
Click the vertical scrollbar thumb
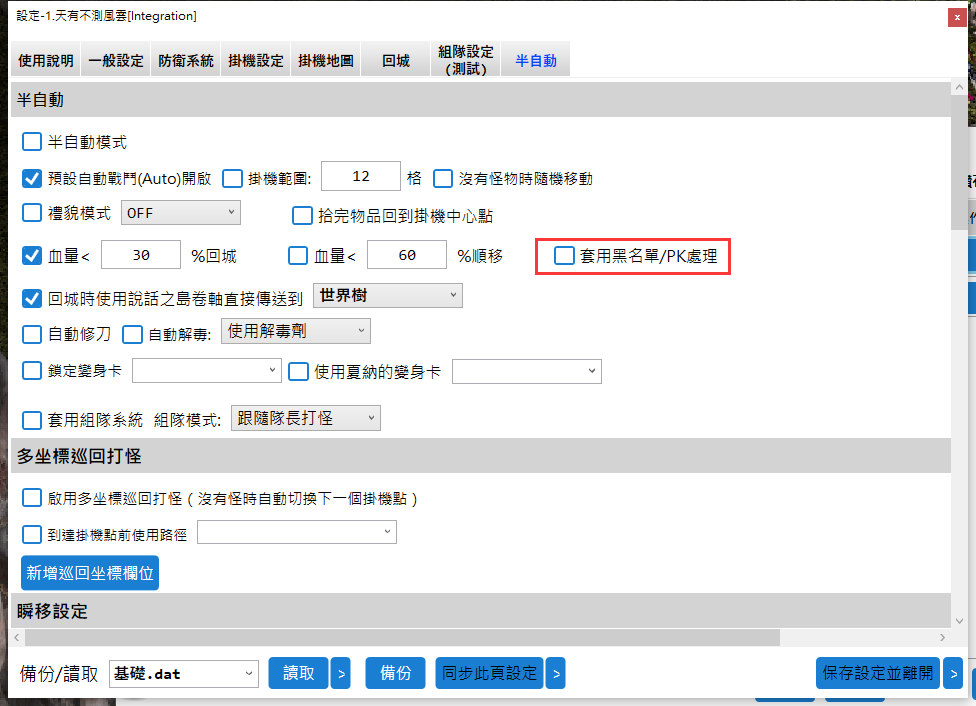pyautogui.click(x=959, y=164)
